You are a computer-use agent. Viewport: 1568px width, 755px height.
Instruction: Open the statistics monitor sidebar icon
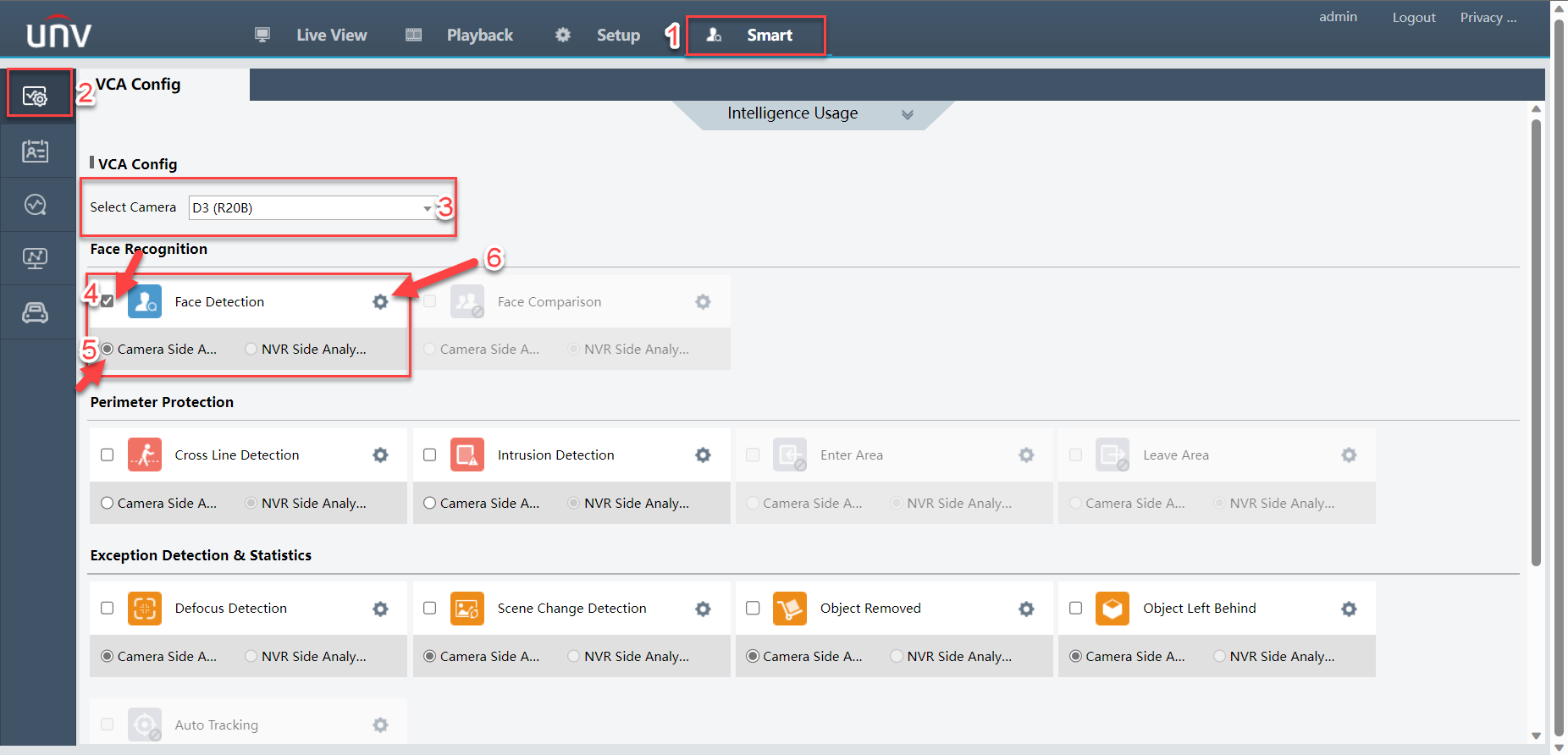pos(36,258)
